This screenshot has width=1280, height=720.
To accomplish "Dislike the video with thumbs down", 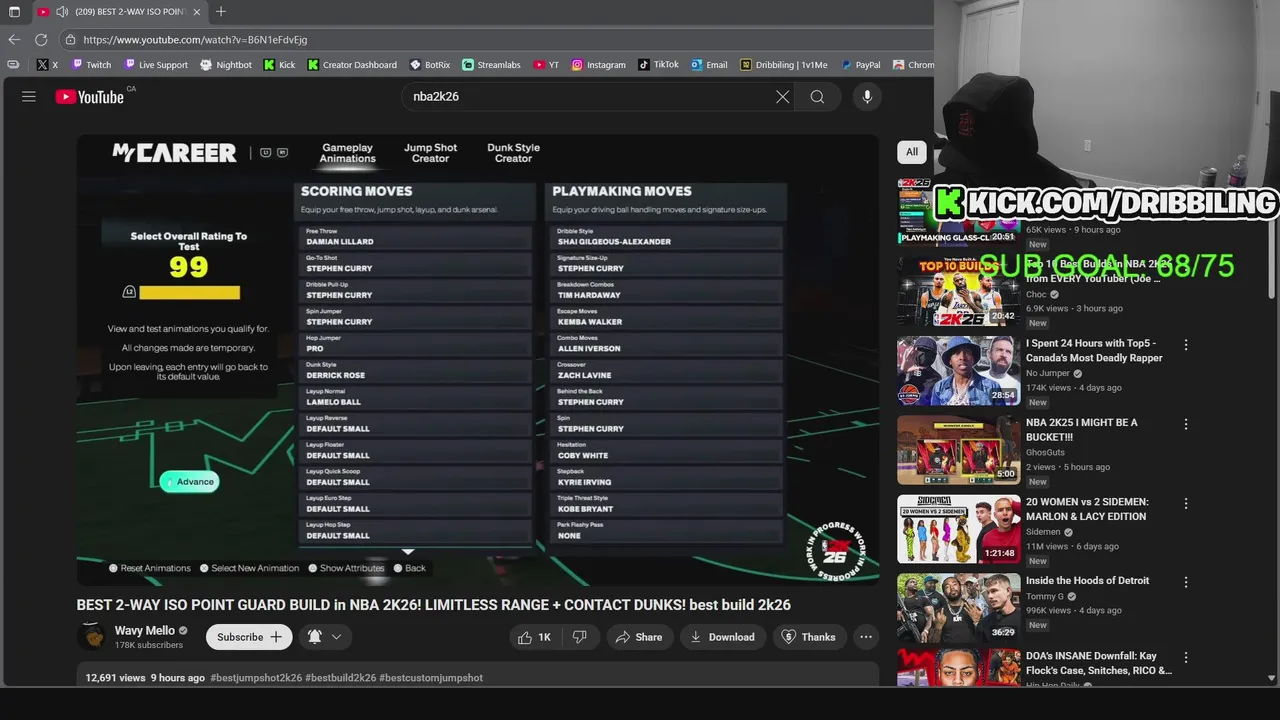I will [579, 637].
